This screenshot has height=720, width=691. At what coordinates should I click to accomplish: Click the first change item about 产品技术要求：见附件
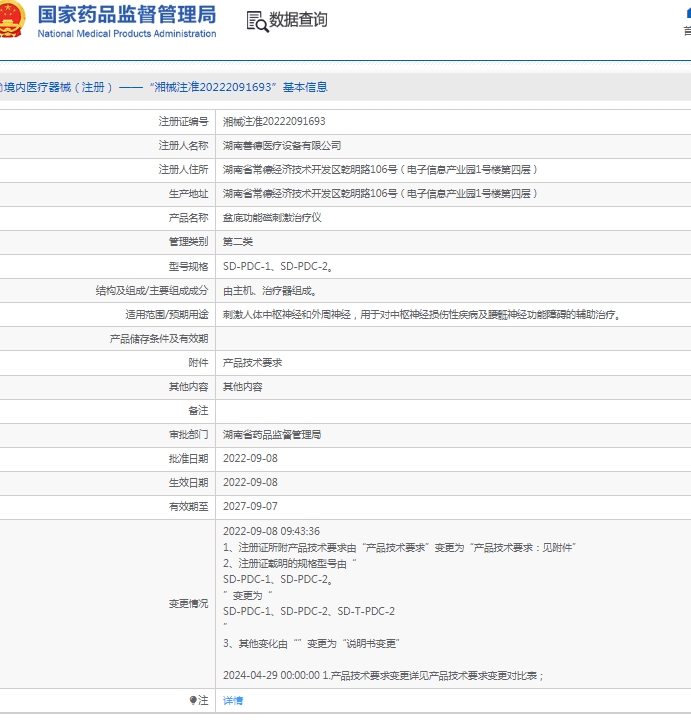pyautogui.click(x=399, y=547)
